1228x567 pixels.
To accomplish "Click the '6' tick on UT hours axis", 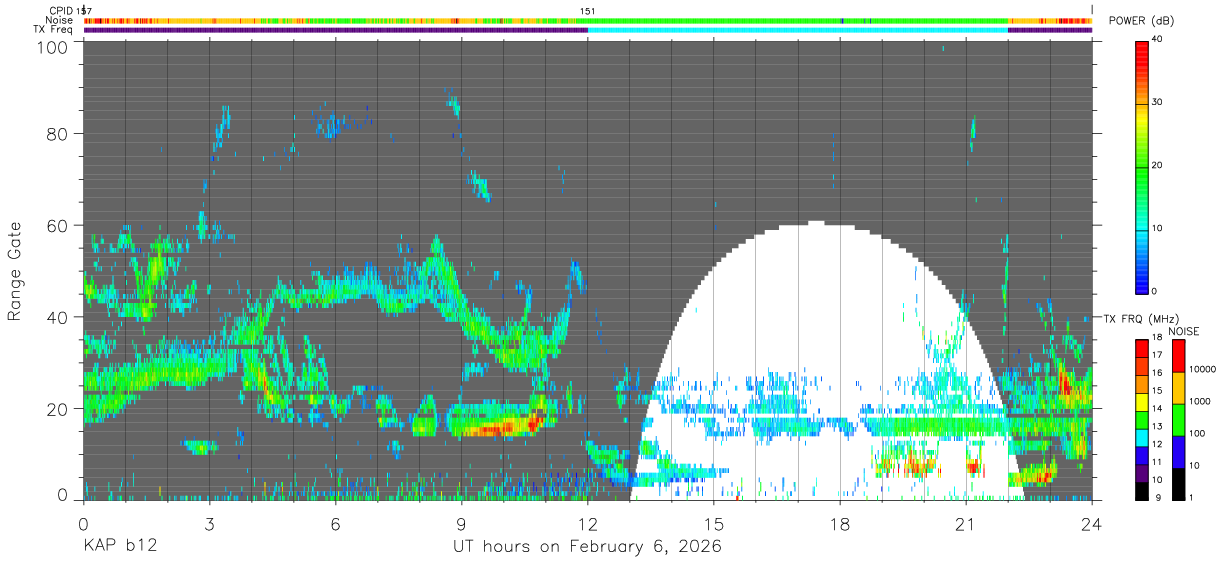I will point(336,524).
